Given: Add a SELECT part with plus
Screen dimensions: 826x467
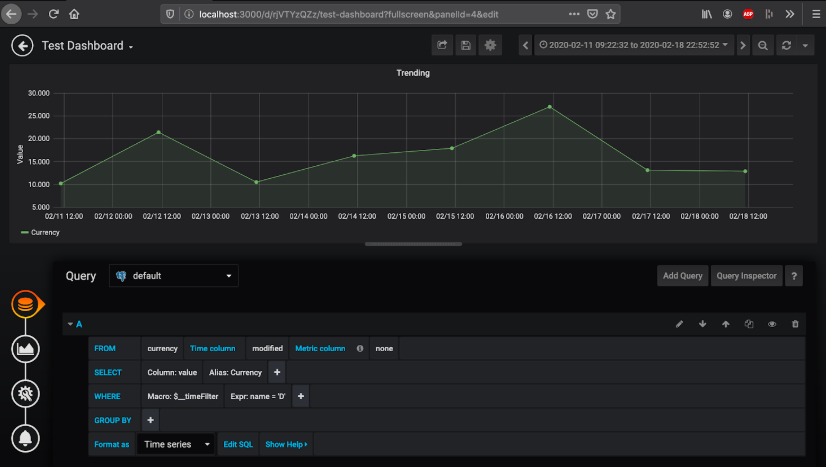Looking at the screenshot, I should tap(277, 372).
